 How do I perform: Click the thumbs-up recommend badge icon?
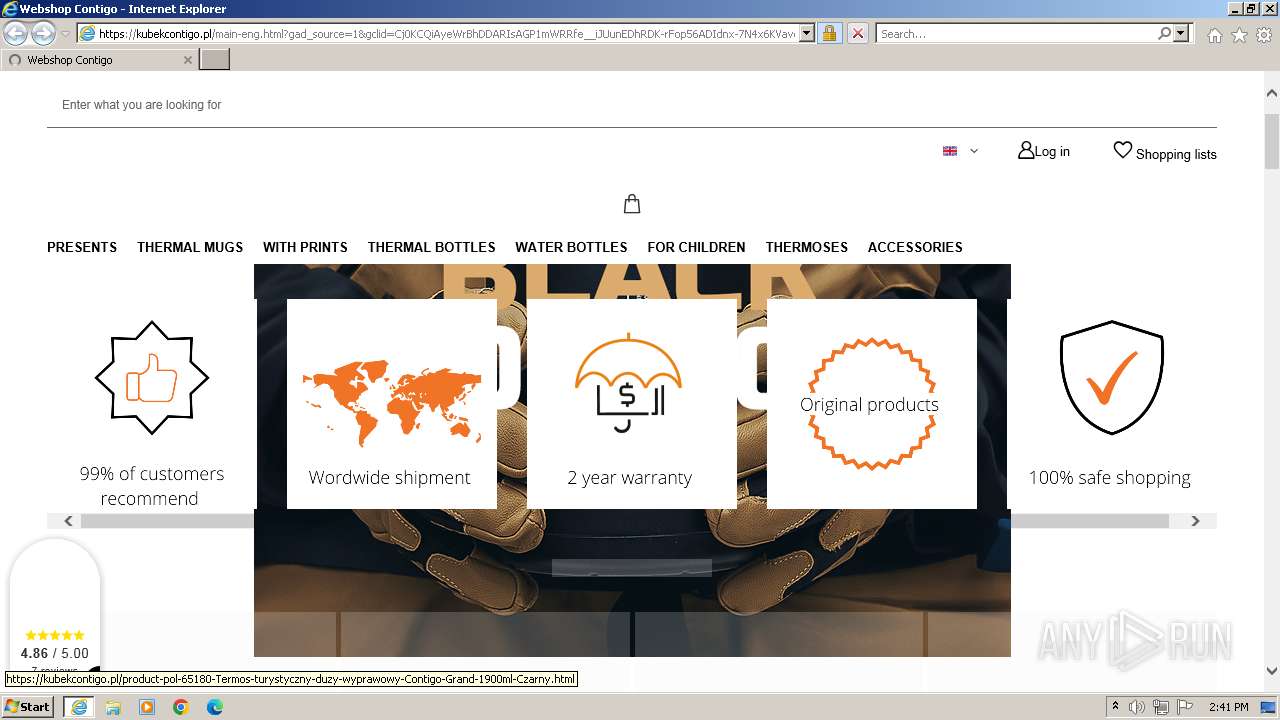point(152,378)
